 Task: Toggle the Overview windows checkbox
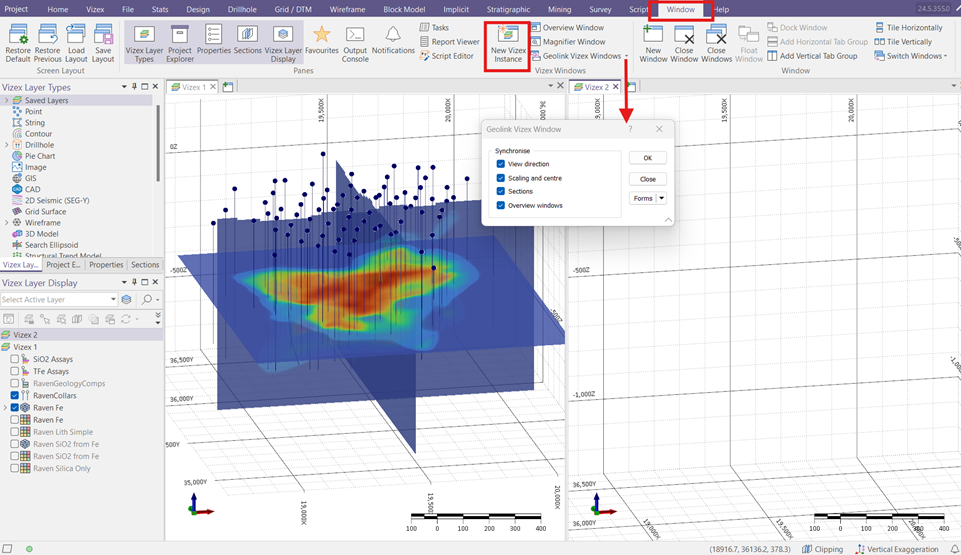(501, 206)
